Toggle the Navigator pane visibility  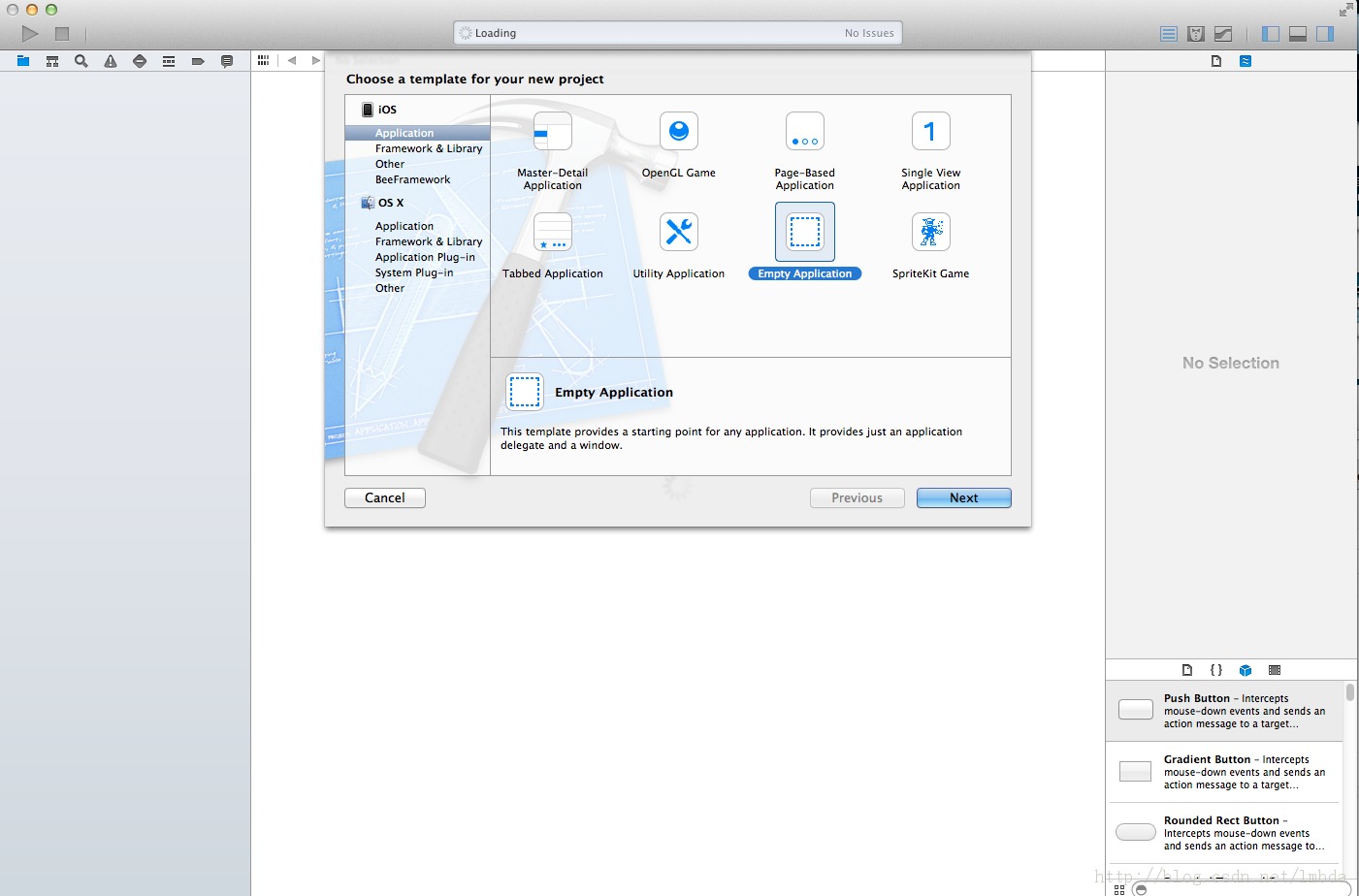tap(1271, 34)
